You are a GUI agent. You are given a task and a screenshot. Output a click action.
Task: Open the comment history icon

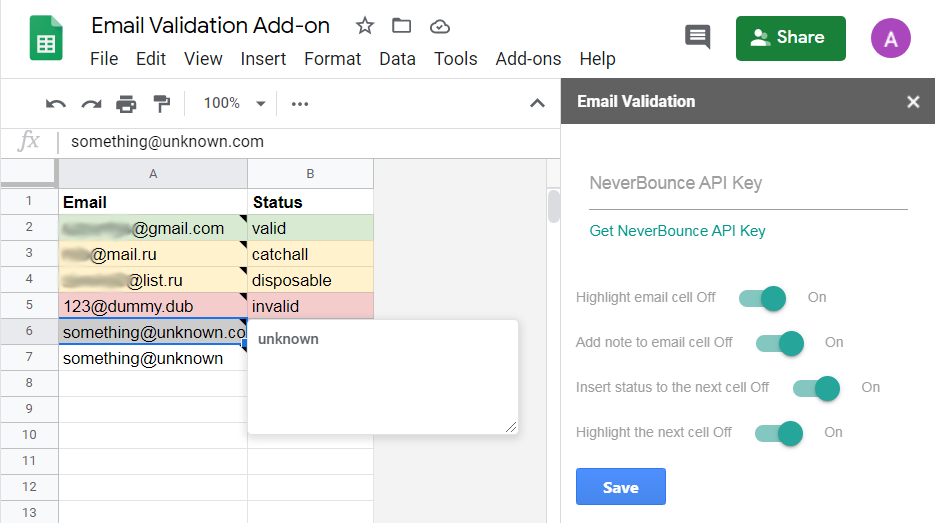coord(697,38)
